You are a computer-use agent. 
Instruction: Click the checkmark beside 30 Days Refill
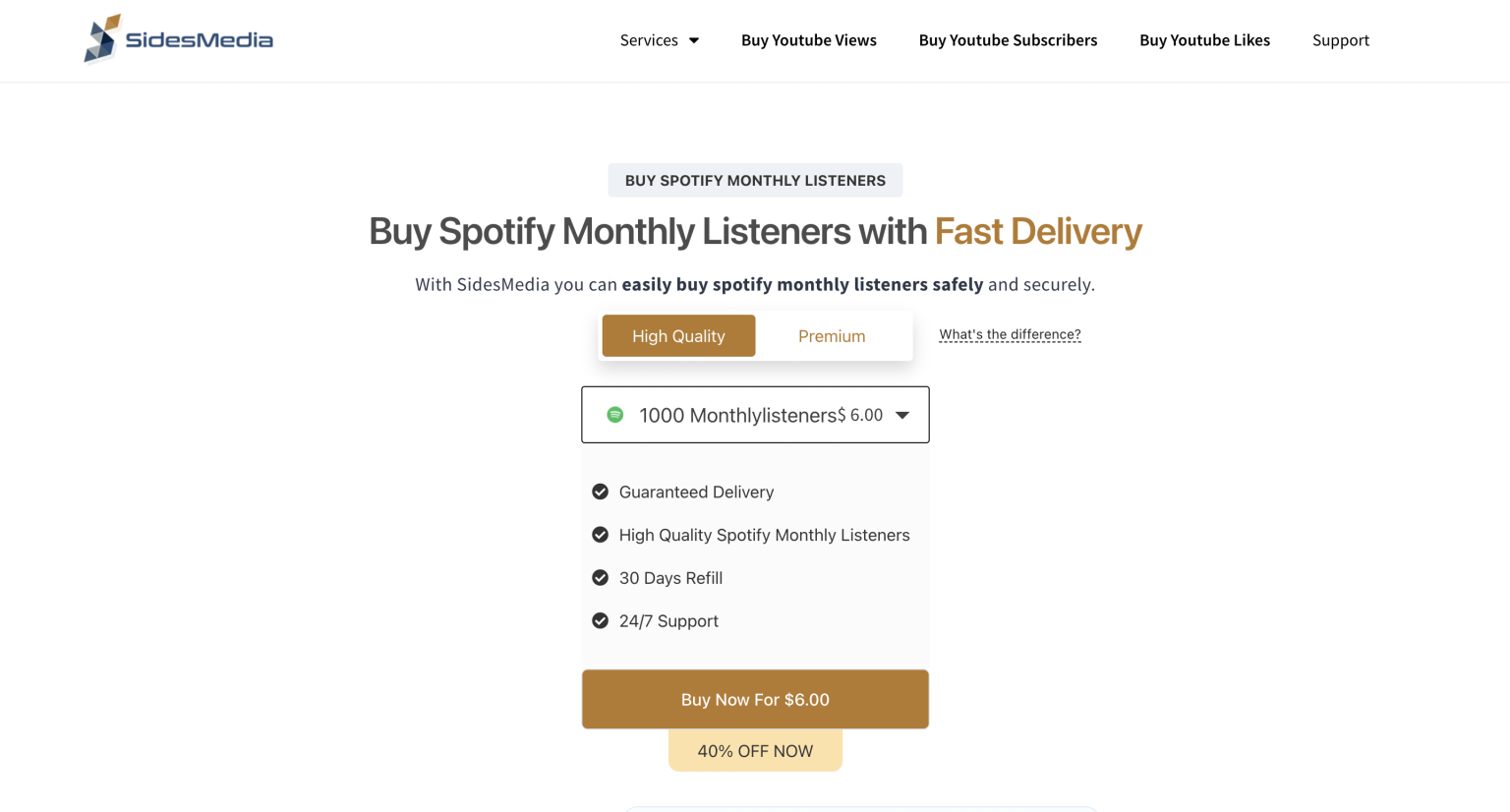click(601, 577)
